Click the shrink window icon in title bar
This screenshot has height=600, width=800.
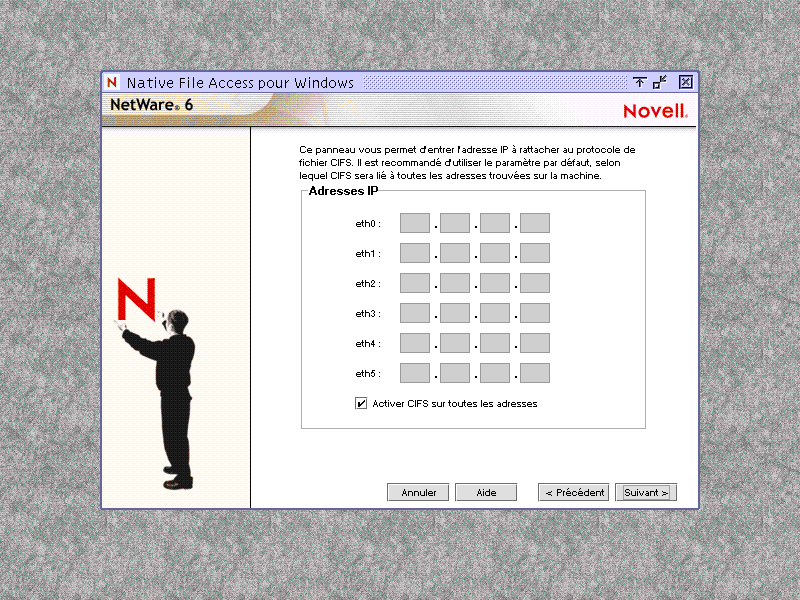(660, 82)
